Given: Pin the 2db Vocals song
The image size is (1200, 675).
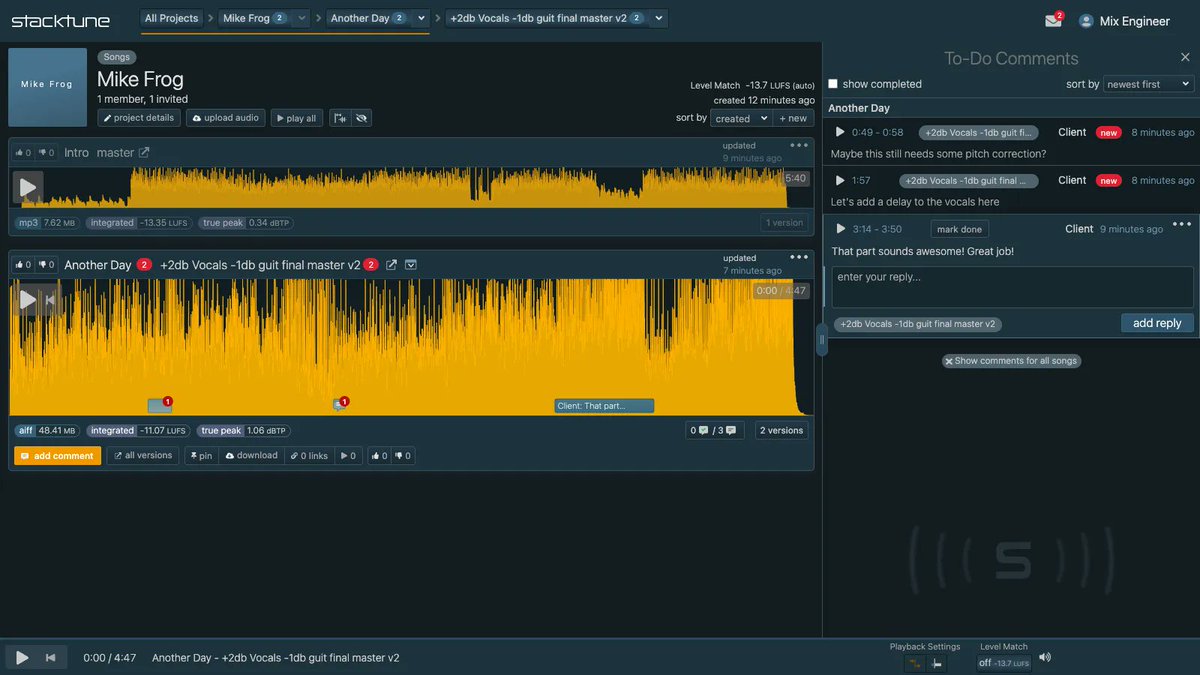Looking at the screenshot, I should [200, 455].
